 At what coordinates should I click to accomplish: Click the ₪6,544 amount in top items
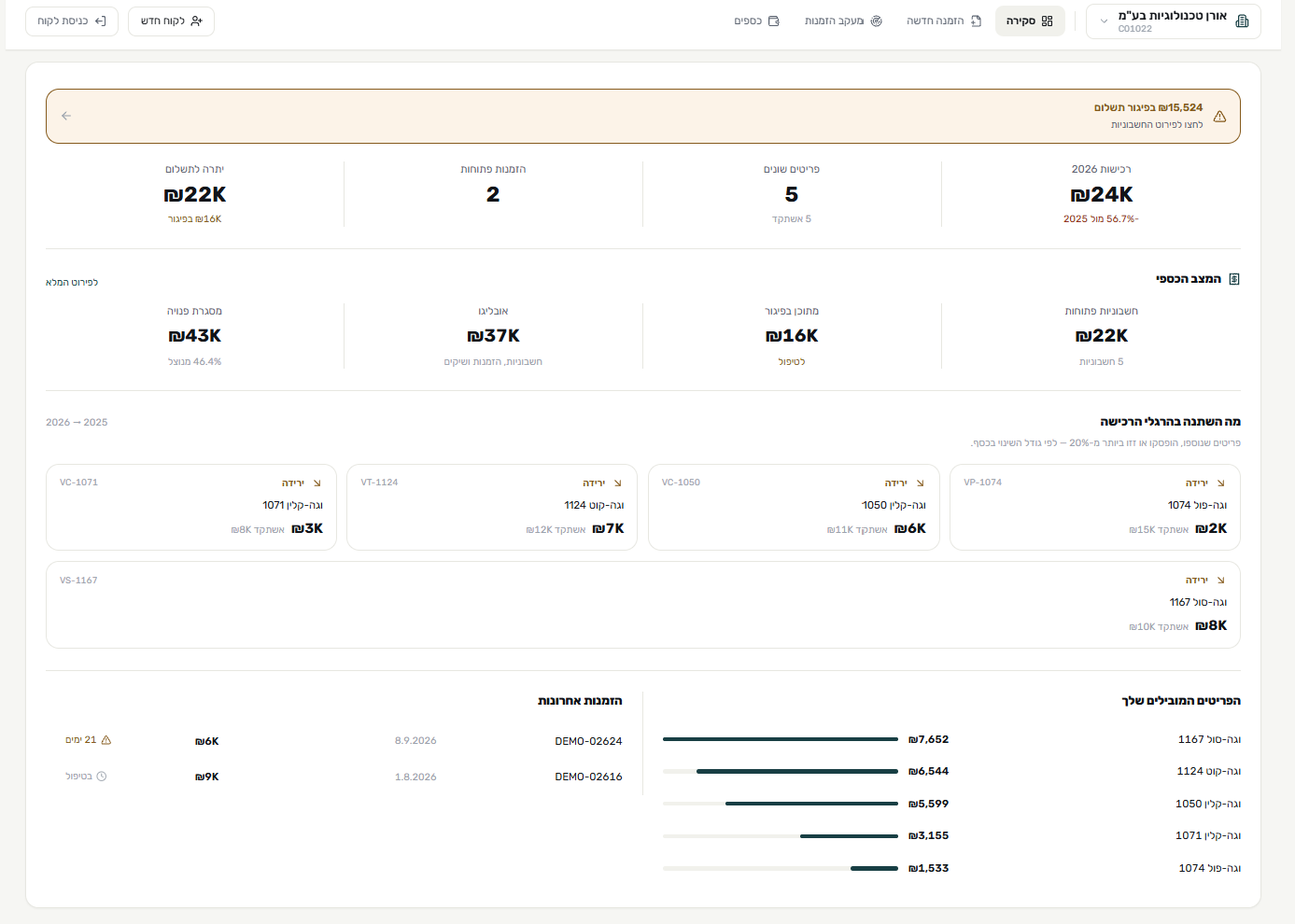click(928, 771)
